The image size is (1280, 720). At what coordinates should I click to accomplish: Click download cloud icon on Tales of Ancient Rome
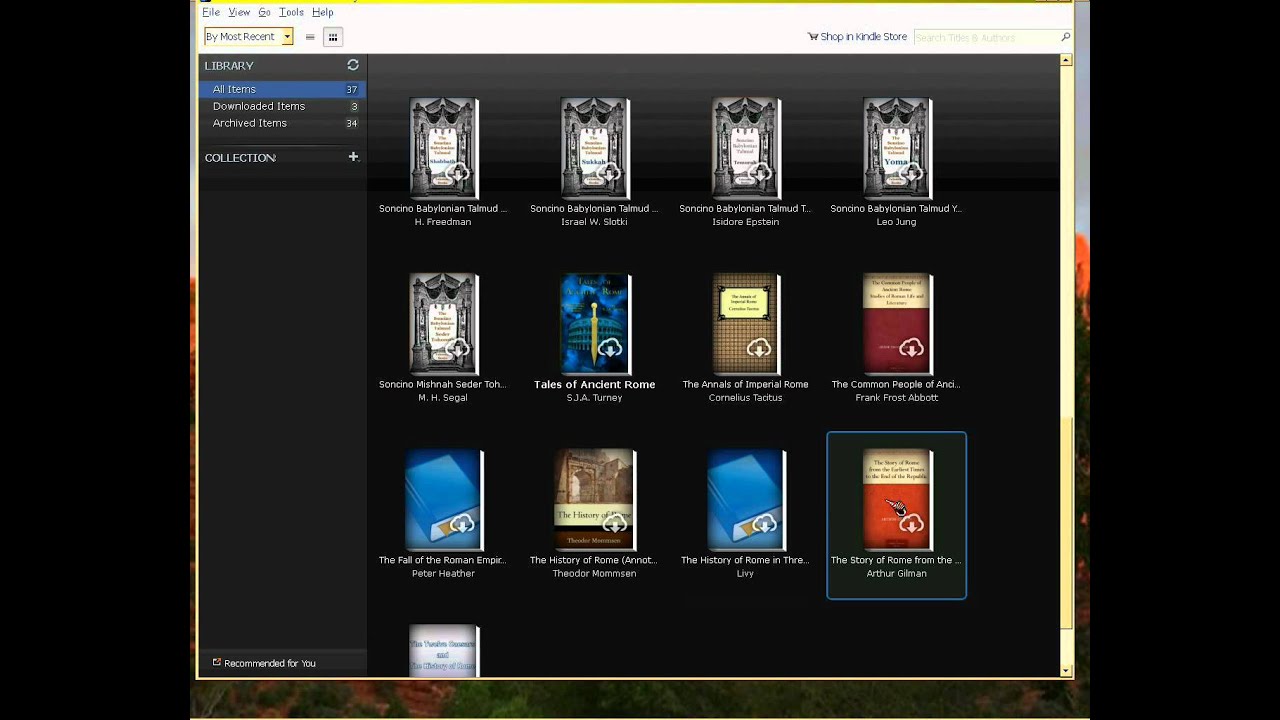click(609, 348)
